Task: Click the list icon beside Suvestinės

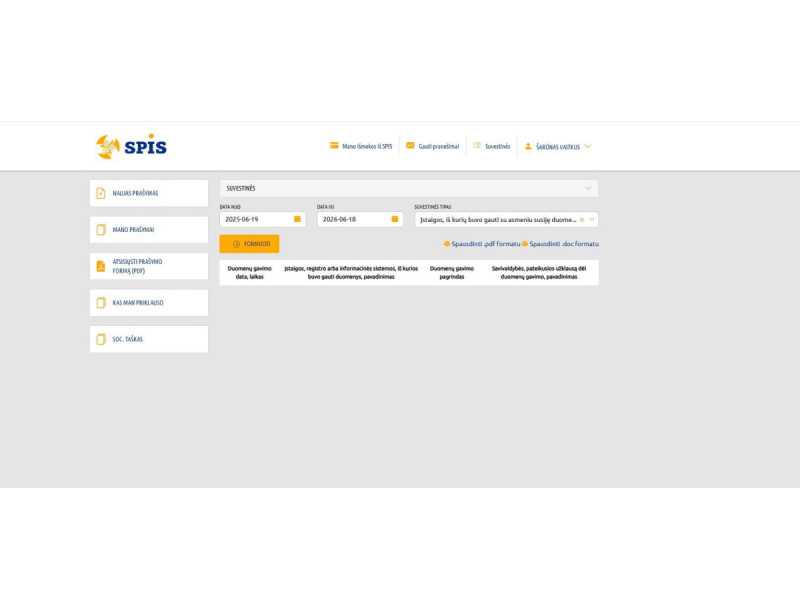Action: coord(477,146)
